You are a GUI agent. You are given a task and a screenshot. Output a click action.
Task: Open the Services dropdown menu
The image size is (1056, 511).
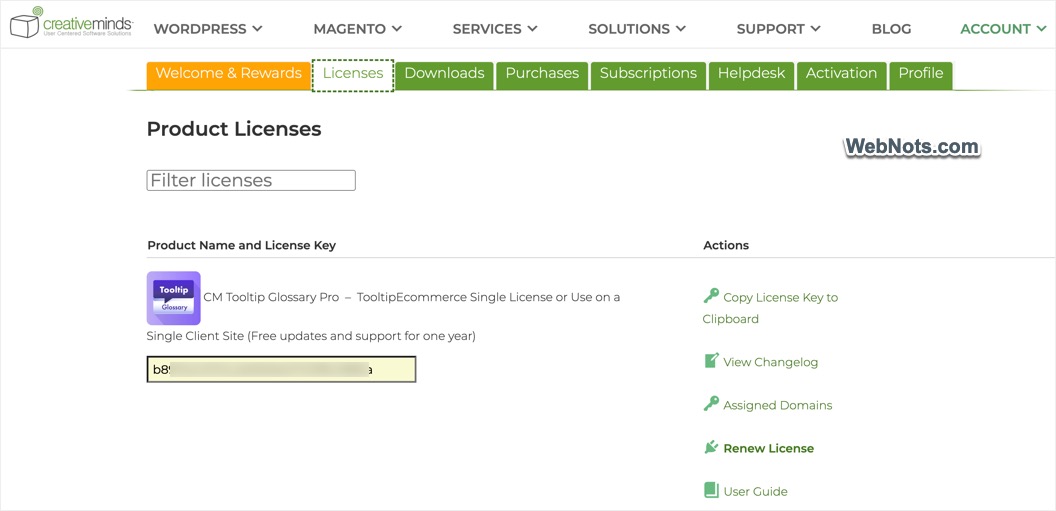(495, 29)
